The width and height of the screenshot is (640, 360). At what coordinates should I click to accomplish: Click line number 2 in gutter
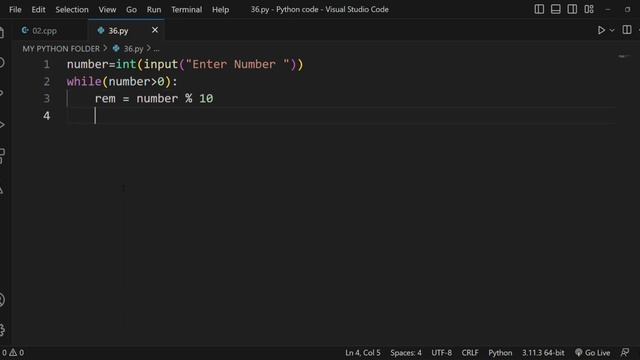(47, 82)
